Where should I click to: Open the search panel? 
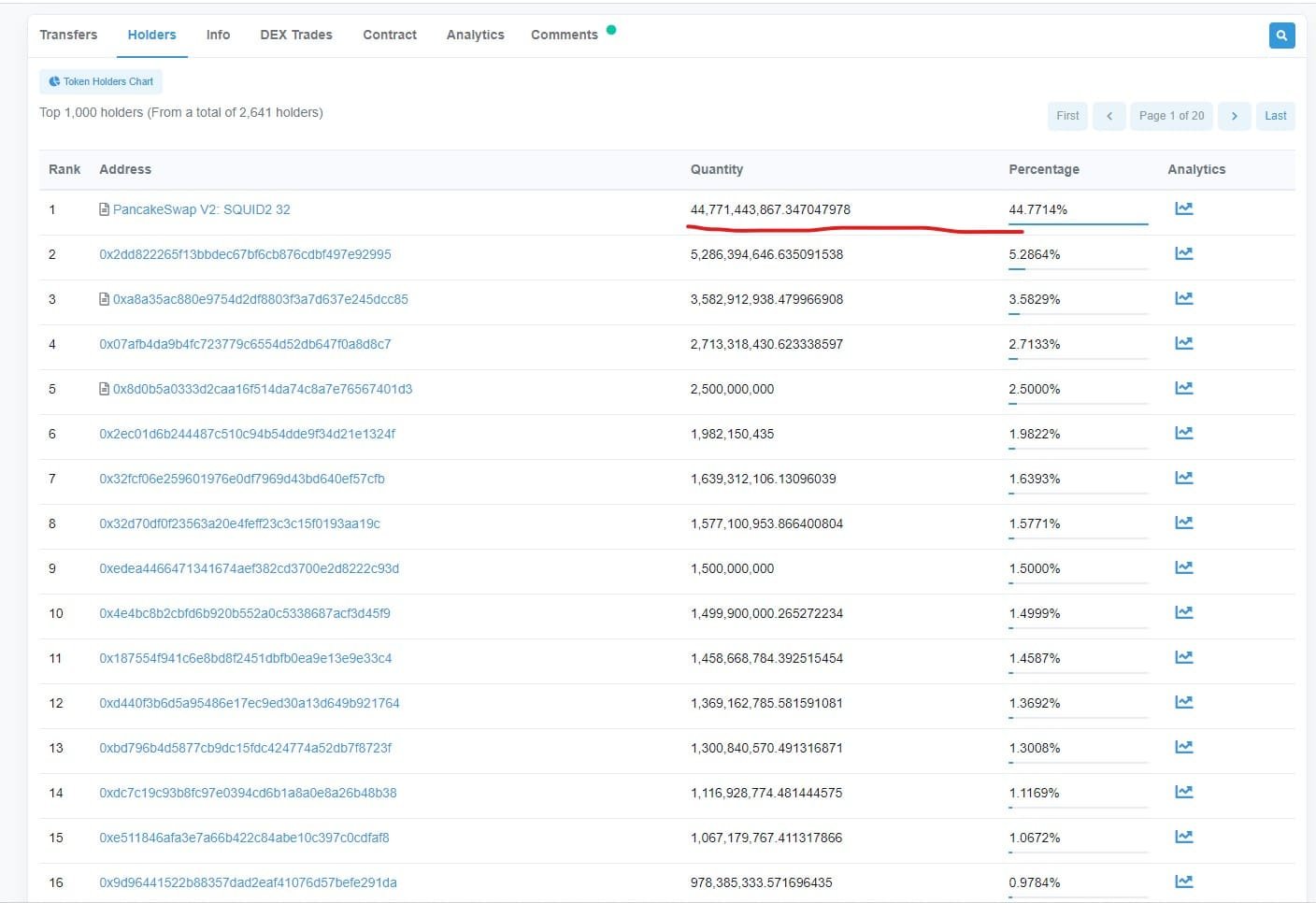point(1281,35)
